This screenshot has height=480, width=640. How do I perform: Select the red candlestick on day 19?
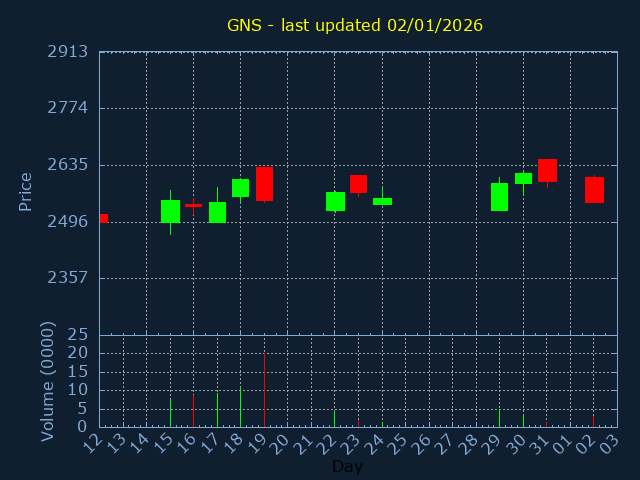pos(264,184)
